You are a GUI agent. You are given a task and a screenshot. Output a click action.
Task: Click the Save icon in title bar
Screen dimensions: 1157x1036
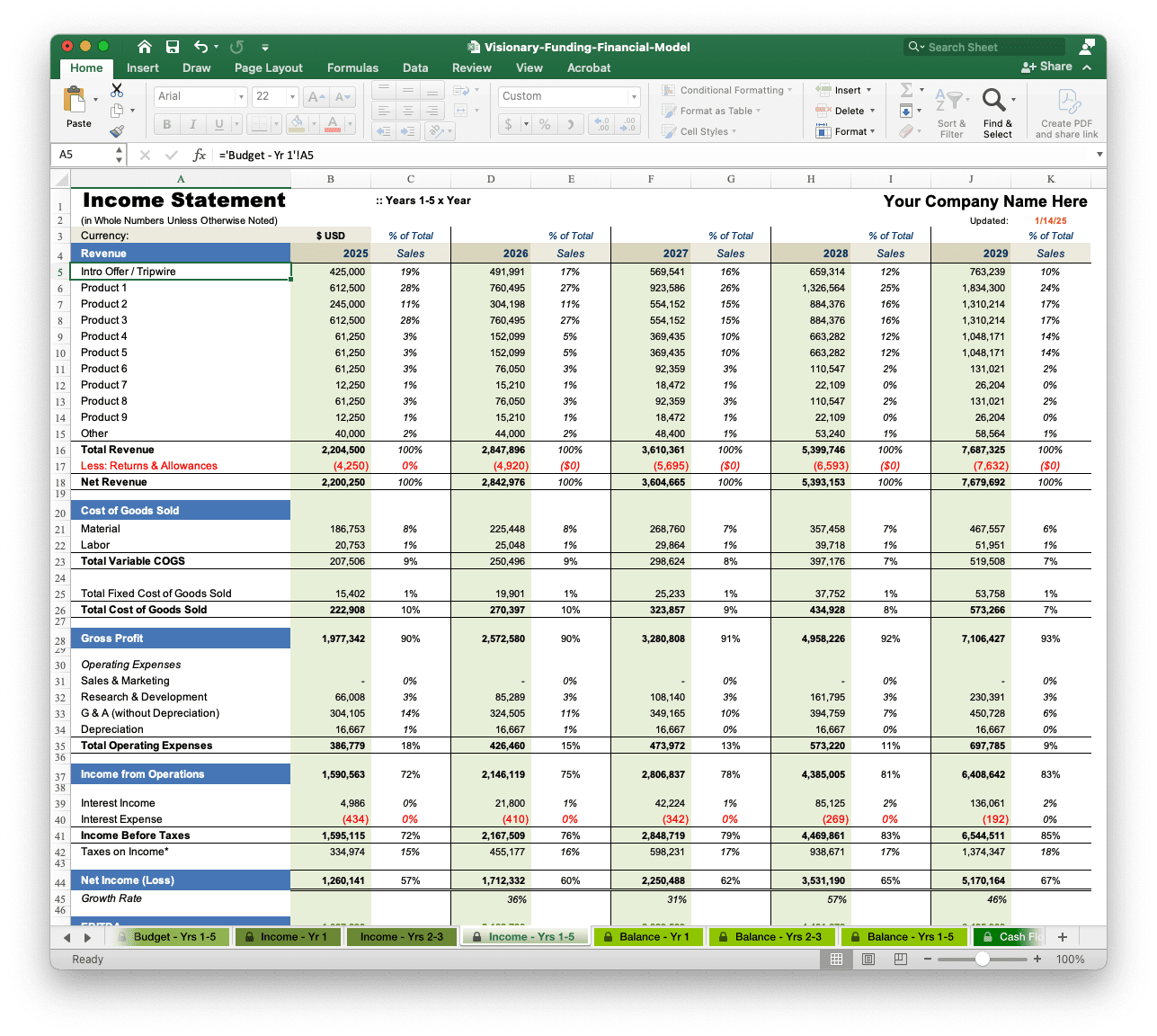coord(173,47)
